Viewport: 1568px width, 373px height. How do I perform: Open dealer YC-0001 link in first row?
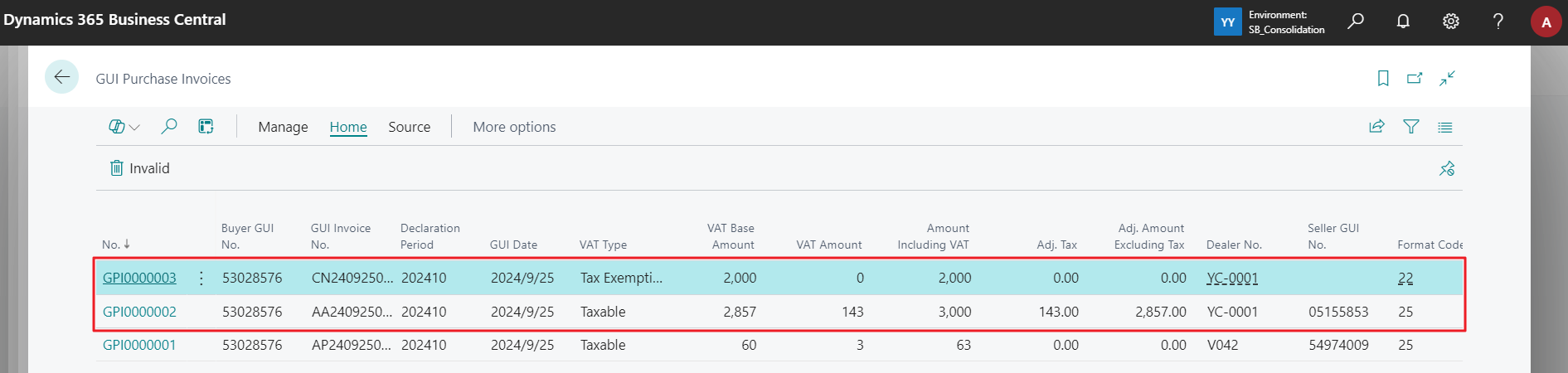coord(1232,279)
